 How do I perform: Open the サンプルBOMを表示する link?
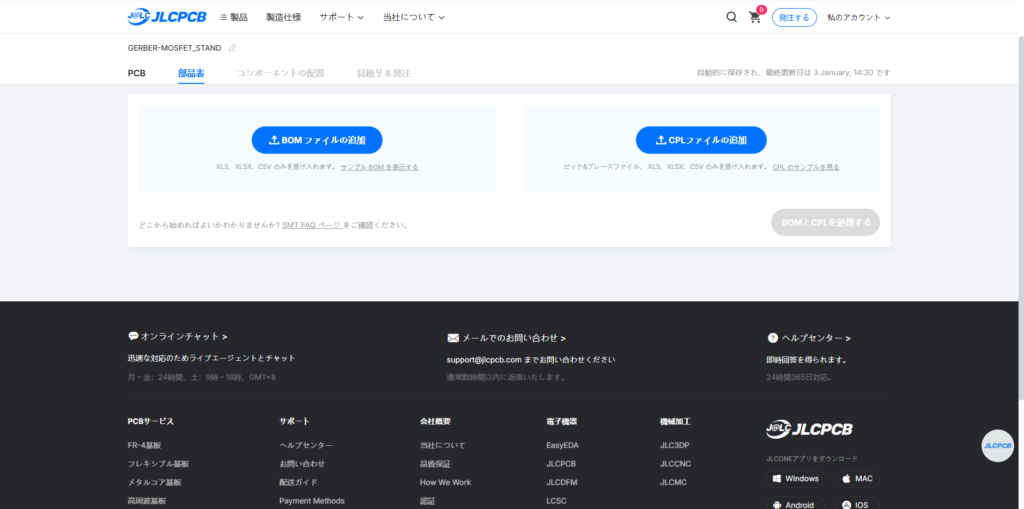(379, 167)
